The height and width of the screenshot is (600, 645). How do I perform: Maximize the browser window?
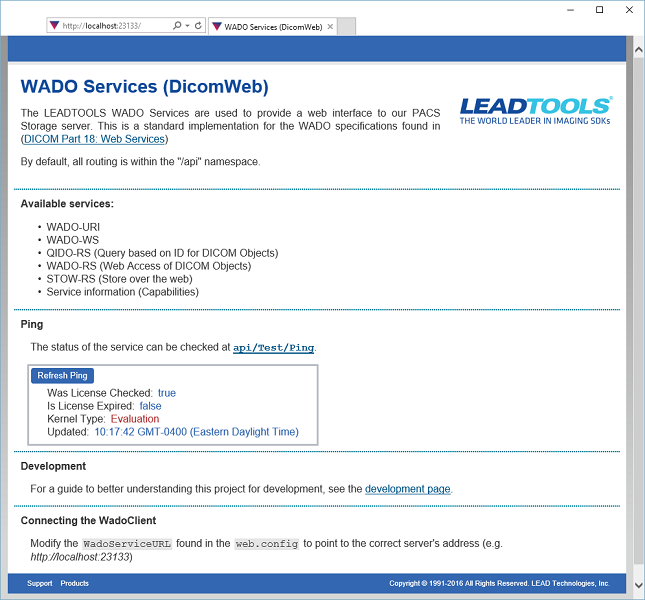coord(599,10)
